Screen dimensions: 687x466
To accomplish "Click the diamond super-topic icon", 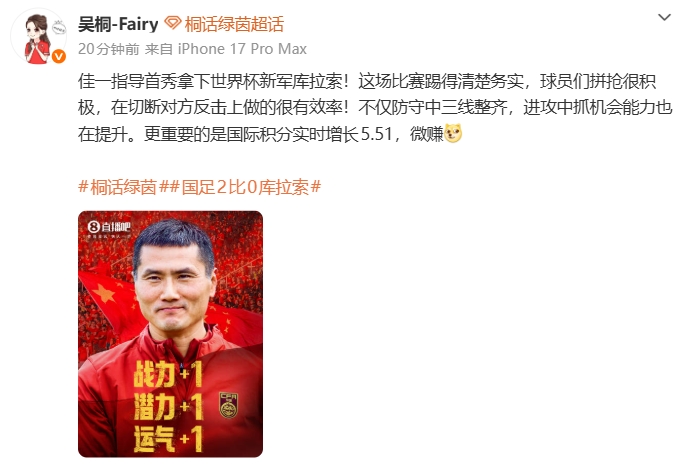I will click(173, 23).
